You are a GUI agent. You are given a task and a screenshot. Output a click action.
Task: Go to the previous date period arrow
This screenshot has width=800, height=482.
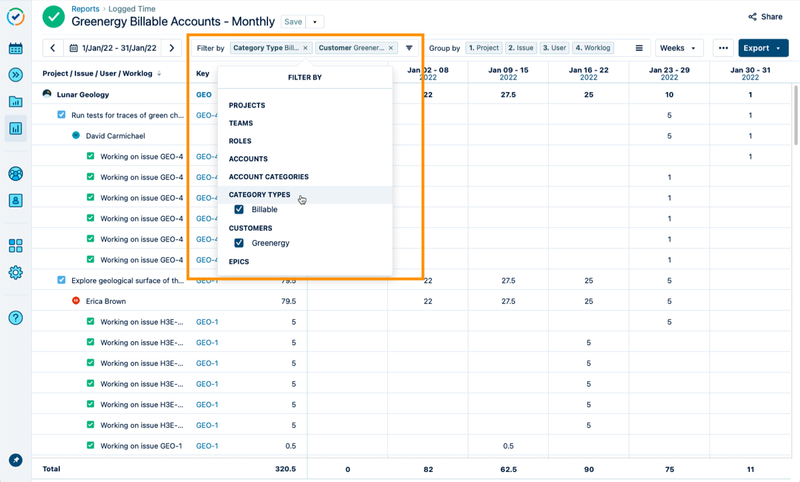point(53,48)
